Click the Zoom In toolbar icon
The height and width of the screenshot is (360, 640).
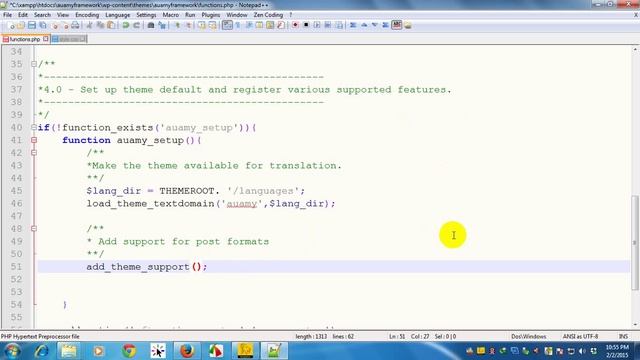tap(177, 25)
